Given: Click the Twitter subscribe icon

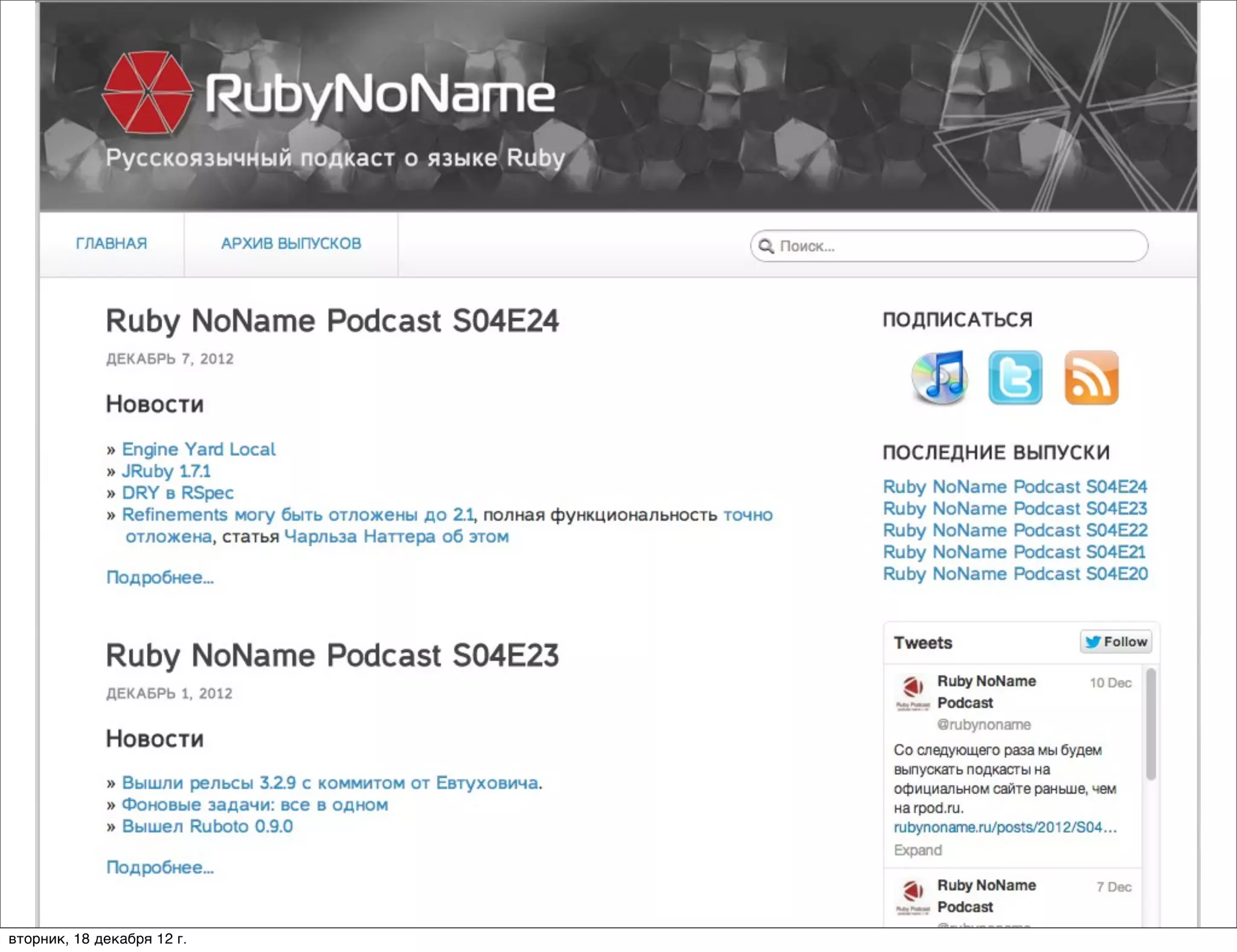Looking at the screenshot, I should [1015, 378].
